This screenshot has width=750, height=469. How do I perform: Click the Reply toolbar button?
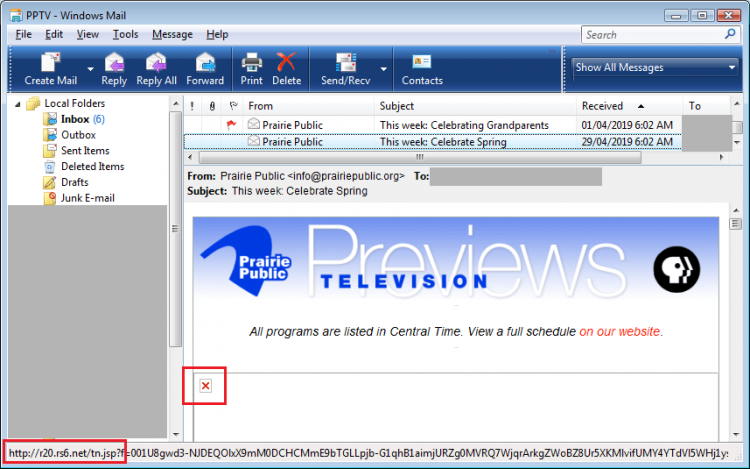pos(114,69)
